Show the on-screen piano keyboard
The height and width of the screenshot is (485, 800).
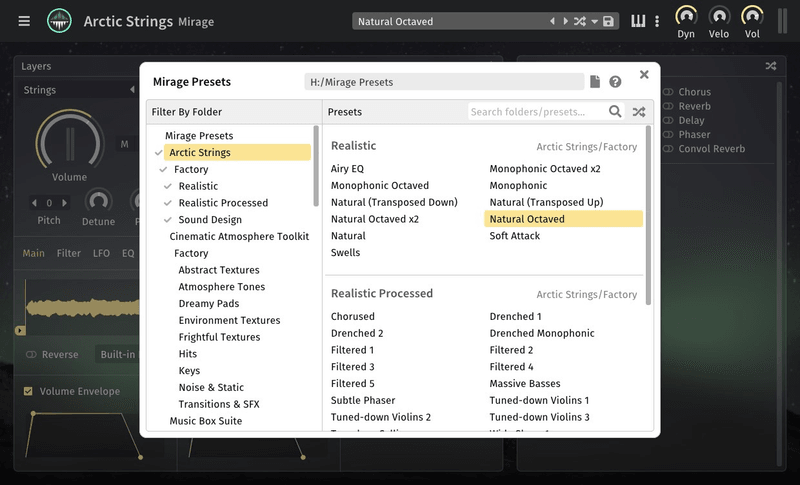638,21
